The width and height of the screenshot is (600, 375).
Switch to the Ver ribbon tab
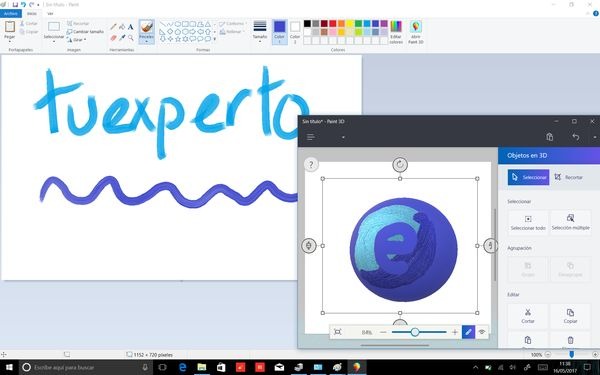[x=50, y=14]
